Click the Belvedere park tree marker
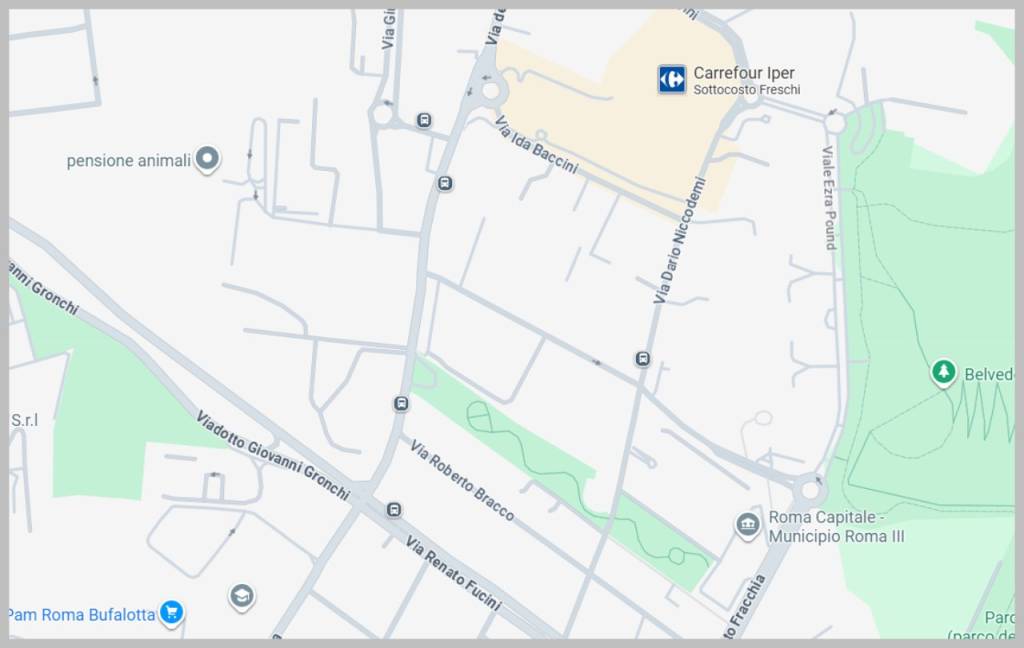This screenshot has height=648, width=1024. (x=943, y=372)
